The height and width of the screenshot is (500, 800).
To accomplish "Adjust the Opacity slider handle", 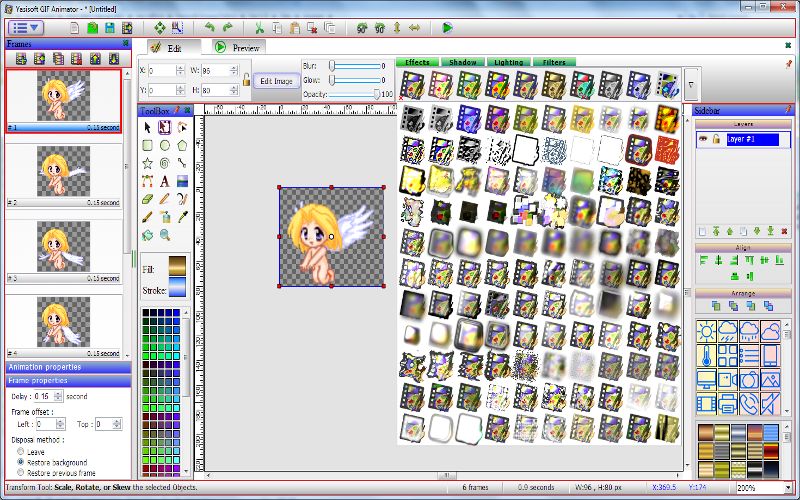I will pos(377,94).
